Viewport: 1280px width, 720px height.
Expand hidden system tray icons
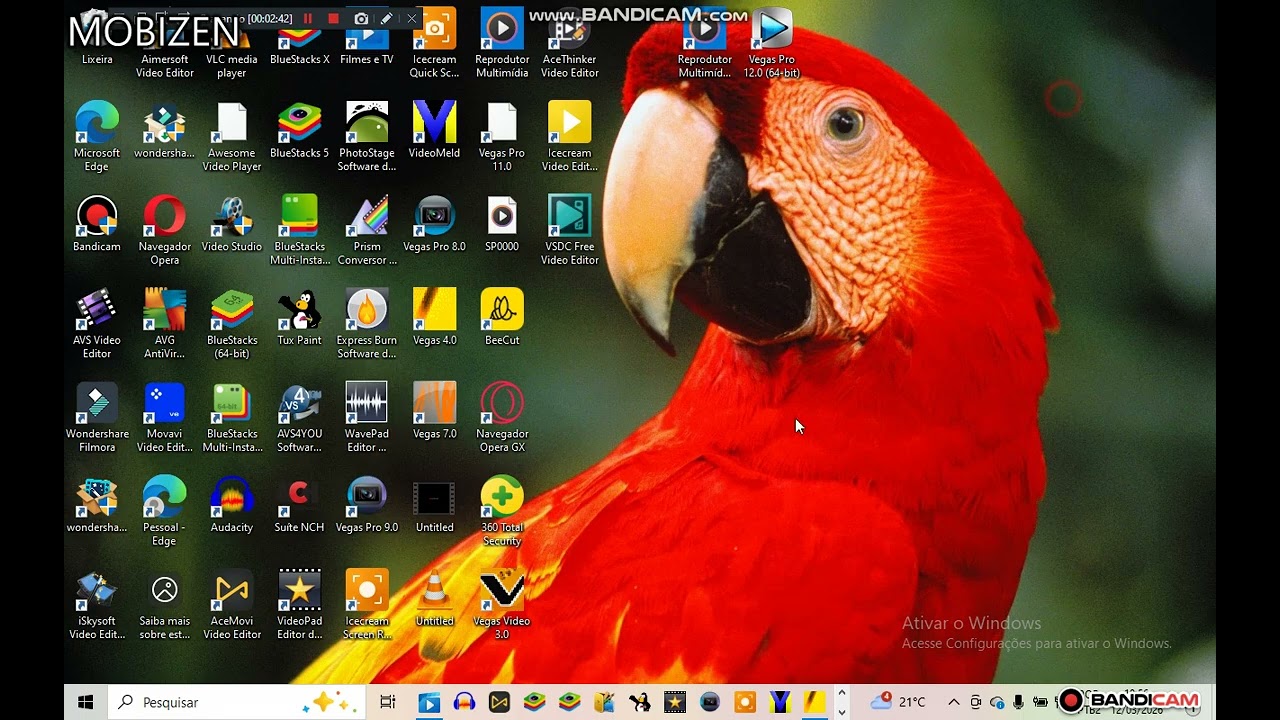point(953,702)
